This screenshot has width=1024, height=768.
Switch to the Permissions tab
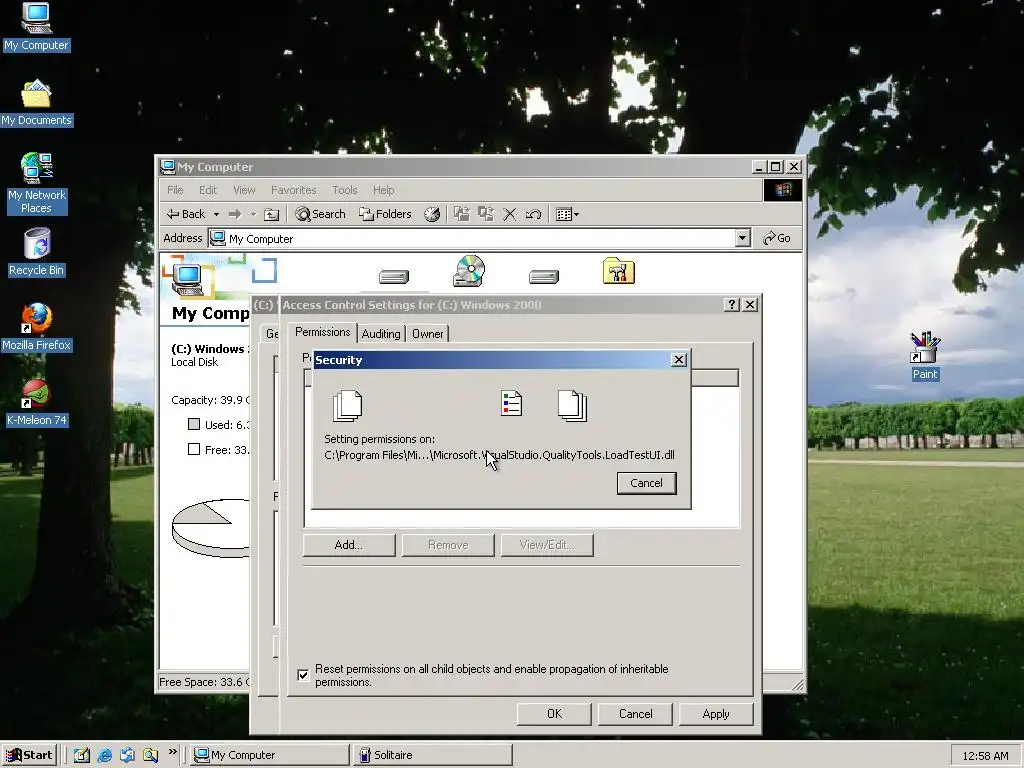tap(323, 332)
